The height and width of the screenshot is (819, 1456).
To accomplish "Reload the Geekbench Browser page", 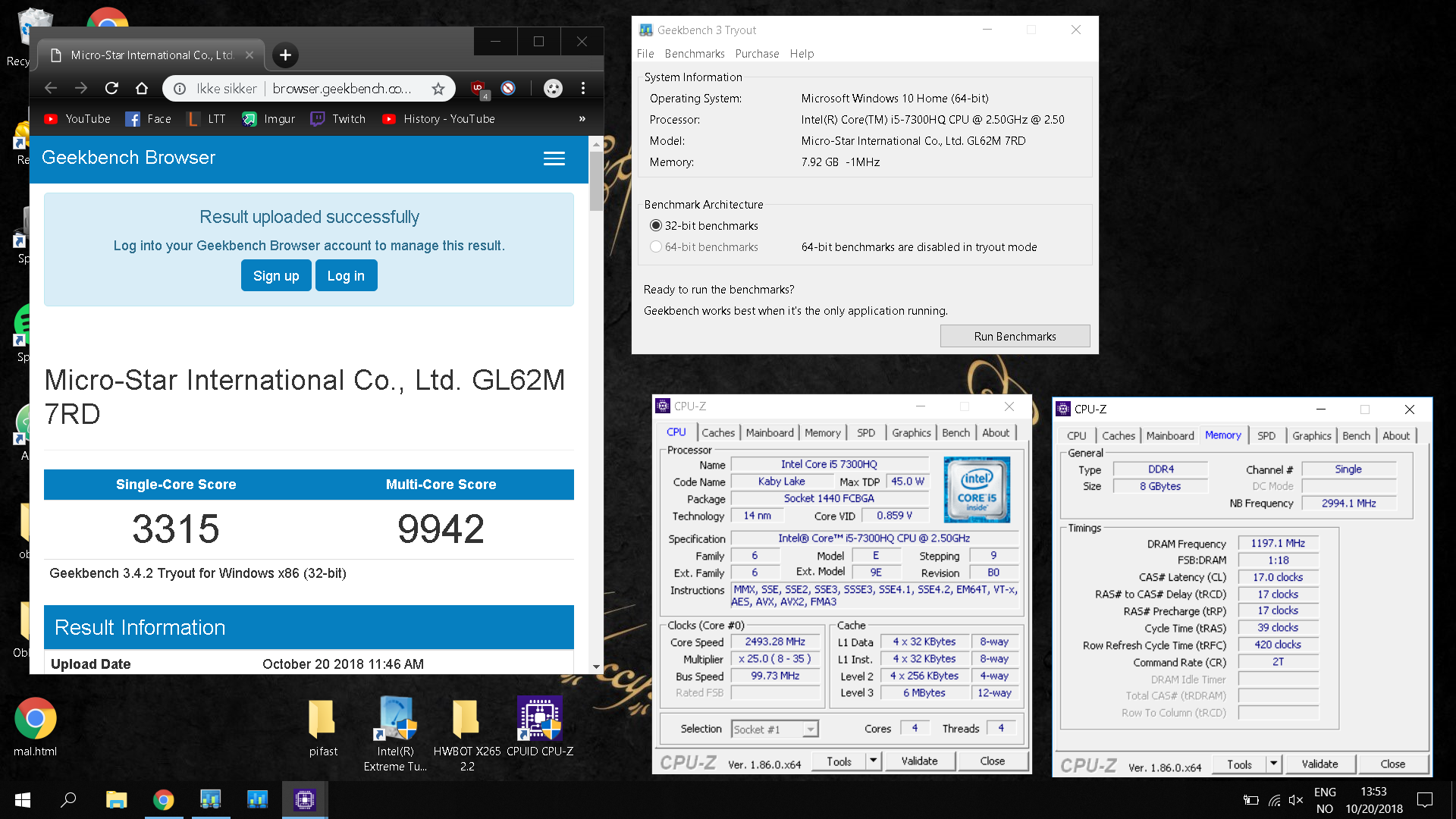I will click(x=111, y=88).
